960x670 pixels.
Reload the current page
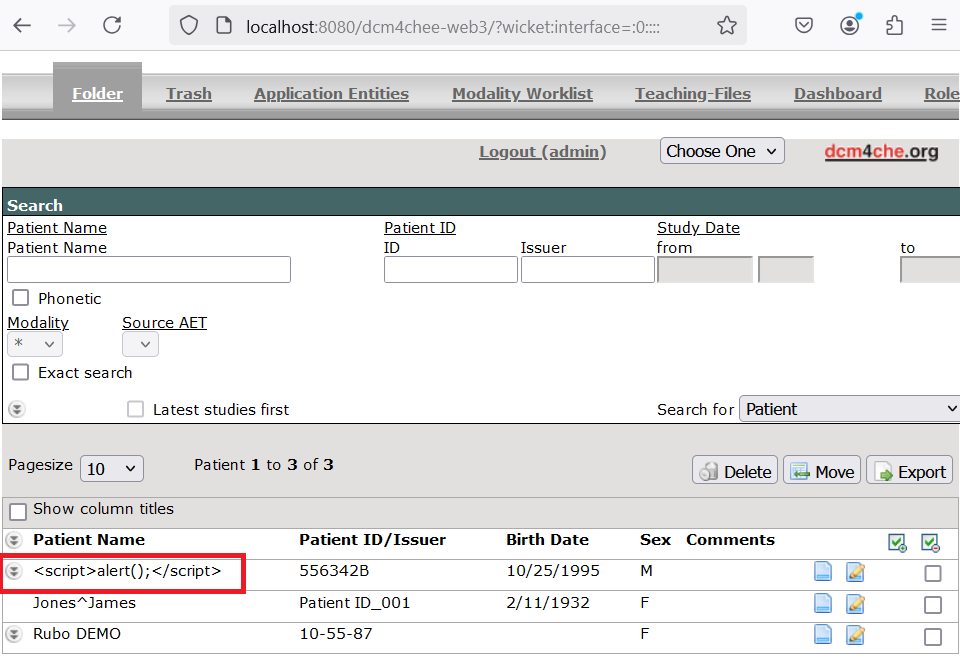pyautogui.click(x=112, y=26)
